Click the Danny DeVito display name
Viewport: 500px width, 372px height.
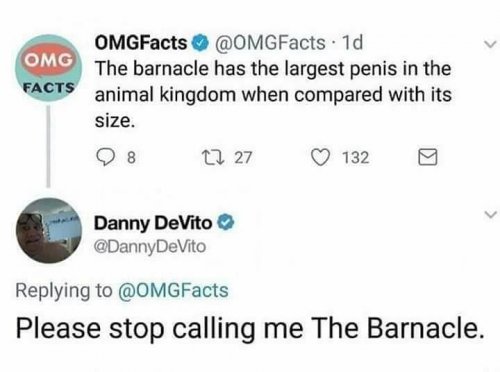153,223
